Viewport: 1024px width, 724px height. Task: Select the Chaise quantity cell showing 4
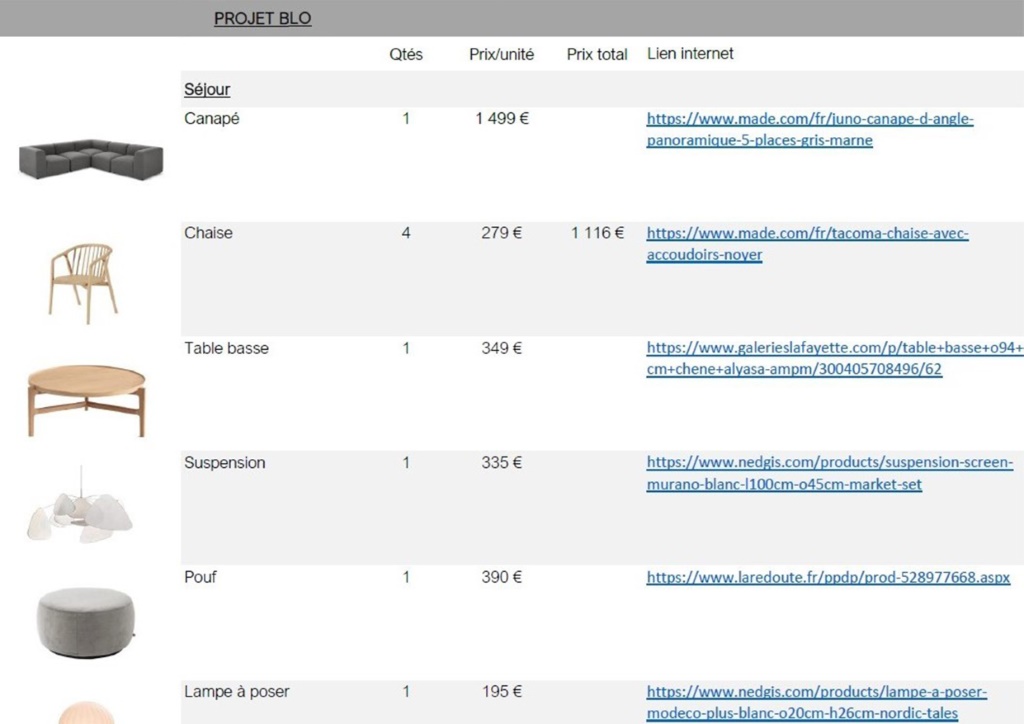click(406, 233)
